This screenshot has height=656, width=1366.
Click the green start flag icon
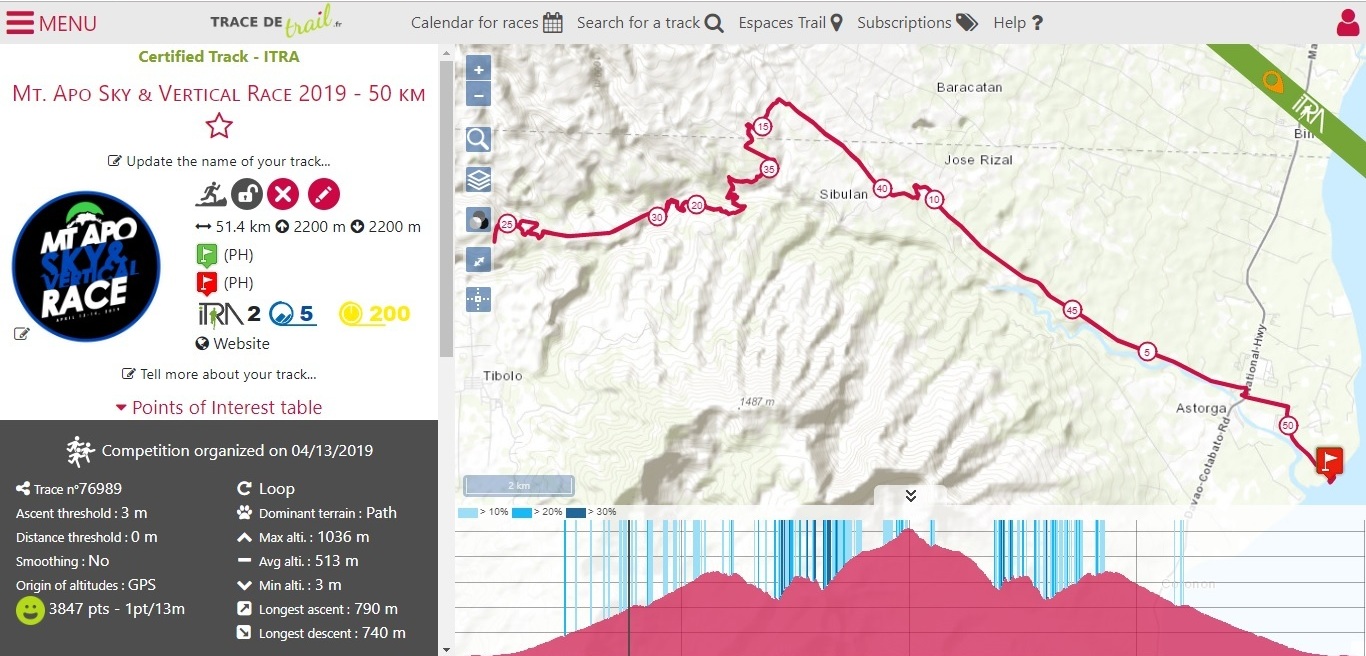click(206, 254)
